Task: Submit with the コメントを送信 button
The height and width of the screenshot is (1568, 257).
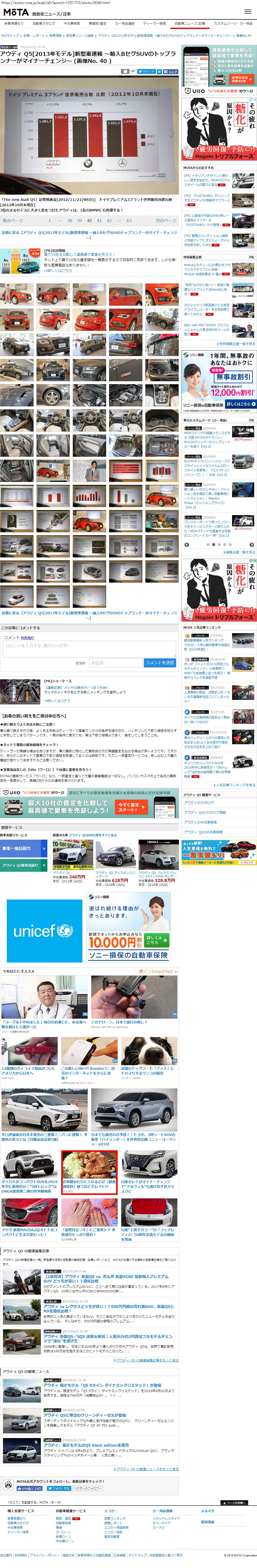Action: pos(160,663)
